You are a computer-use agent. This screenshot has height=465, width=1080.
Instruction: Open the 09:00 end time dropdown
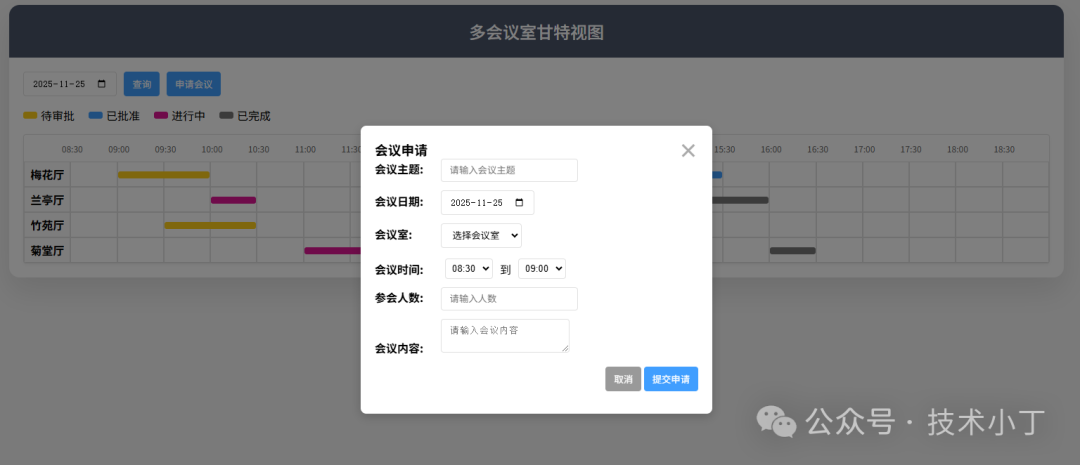pyautogui.click(x=542, y=269)
